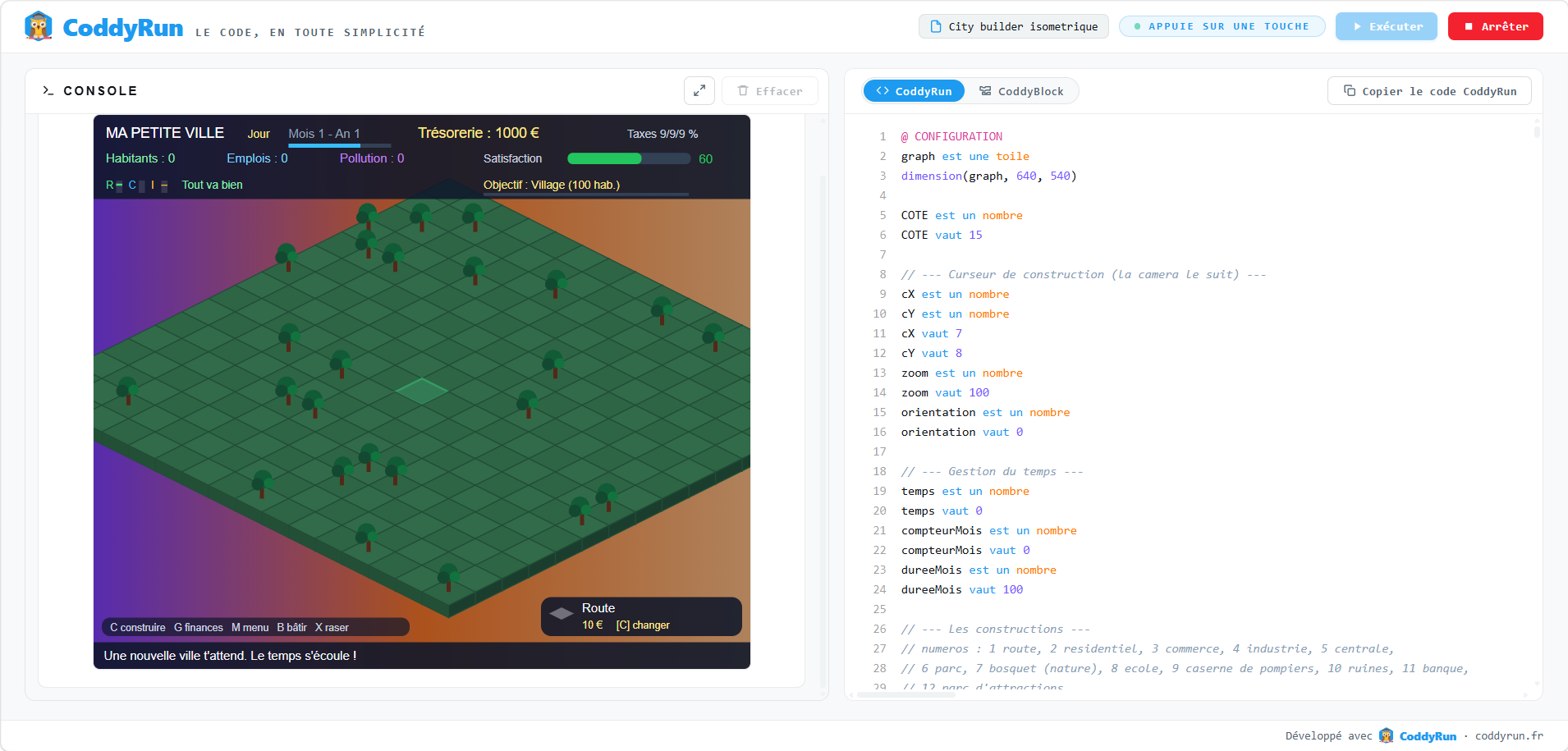
Task: Click the console prompt icon
Action: click(x=48, y=91)
